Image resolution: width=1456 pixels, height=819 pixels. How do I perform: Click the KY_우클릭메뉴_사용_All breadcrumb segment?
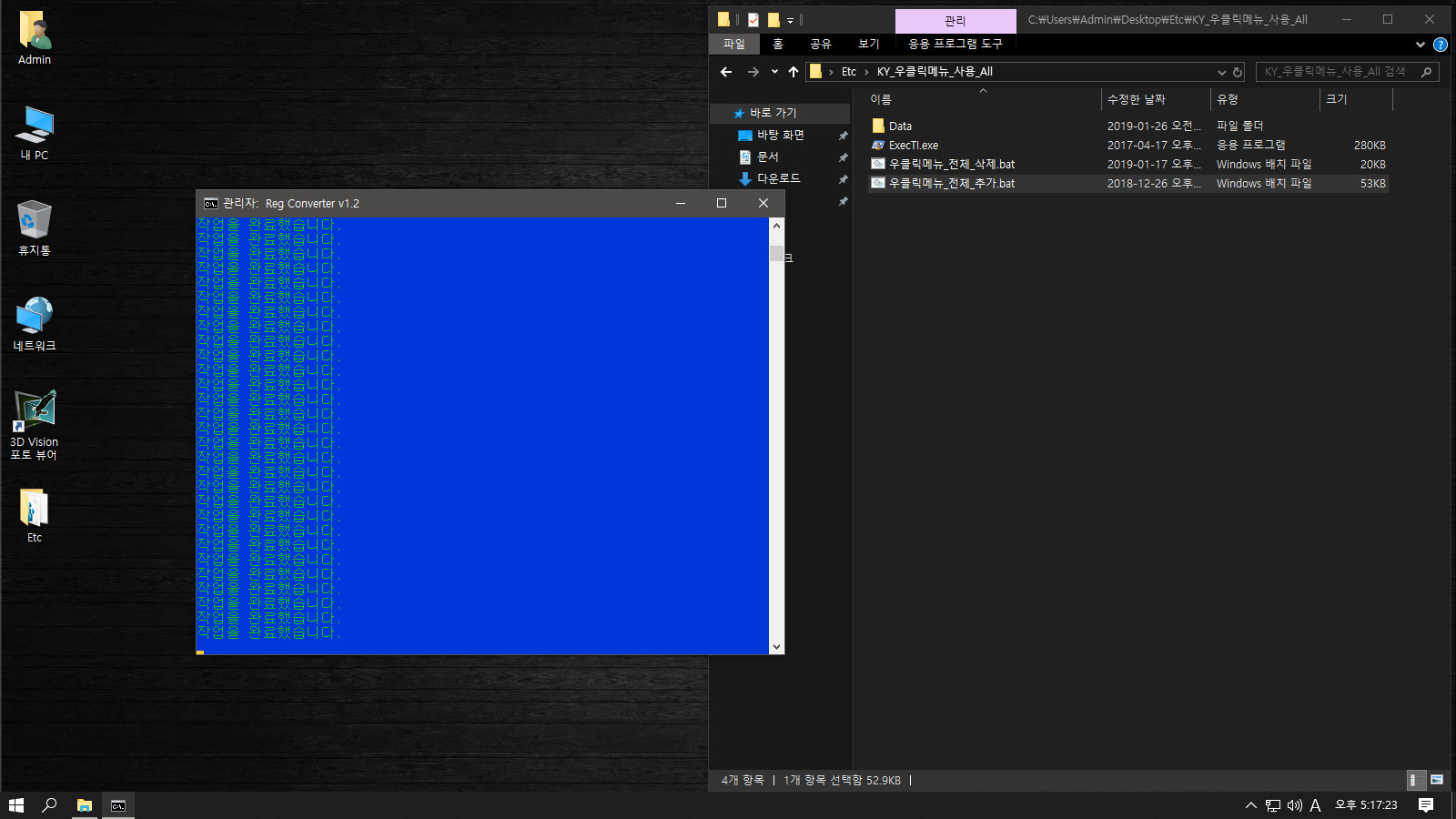935,72
